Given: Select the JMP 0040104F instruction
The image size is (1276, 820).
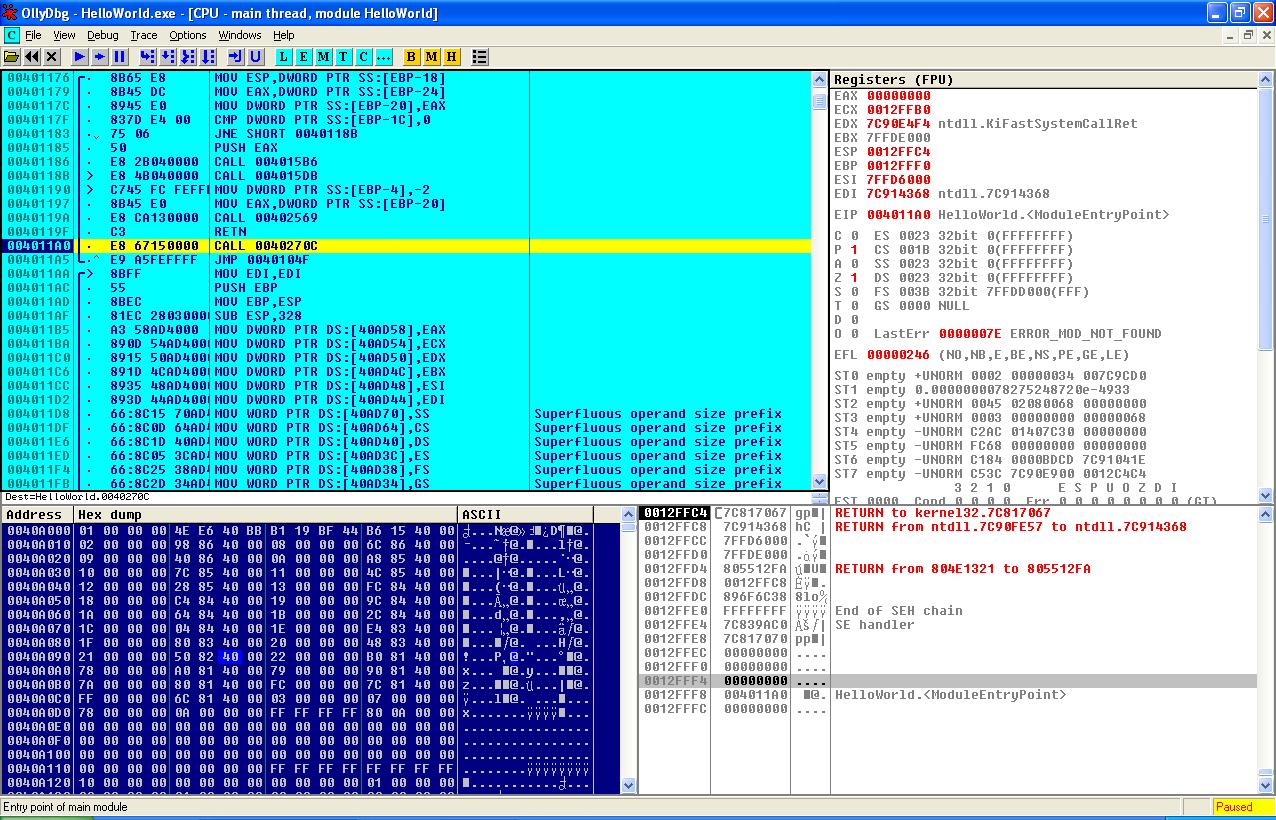Looking at the screenshot, I should pos(407,259).
